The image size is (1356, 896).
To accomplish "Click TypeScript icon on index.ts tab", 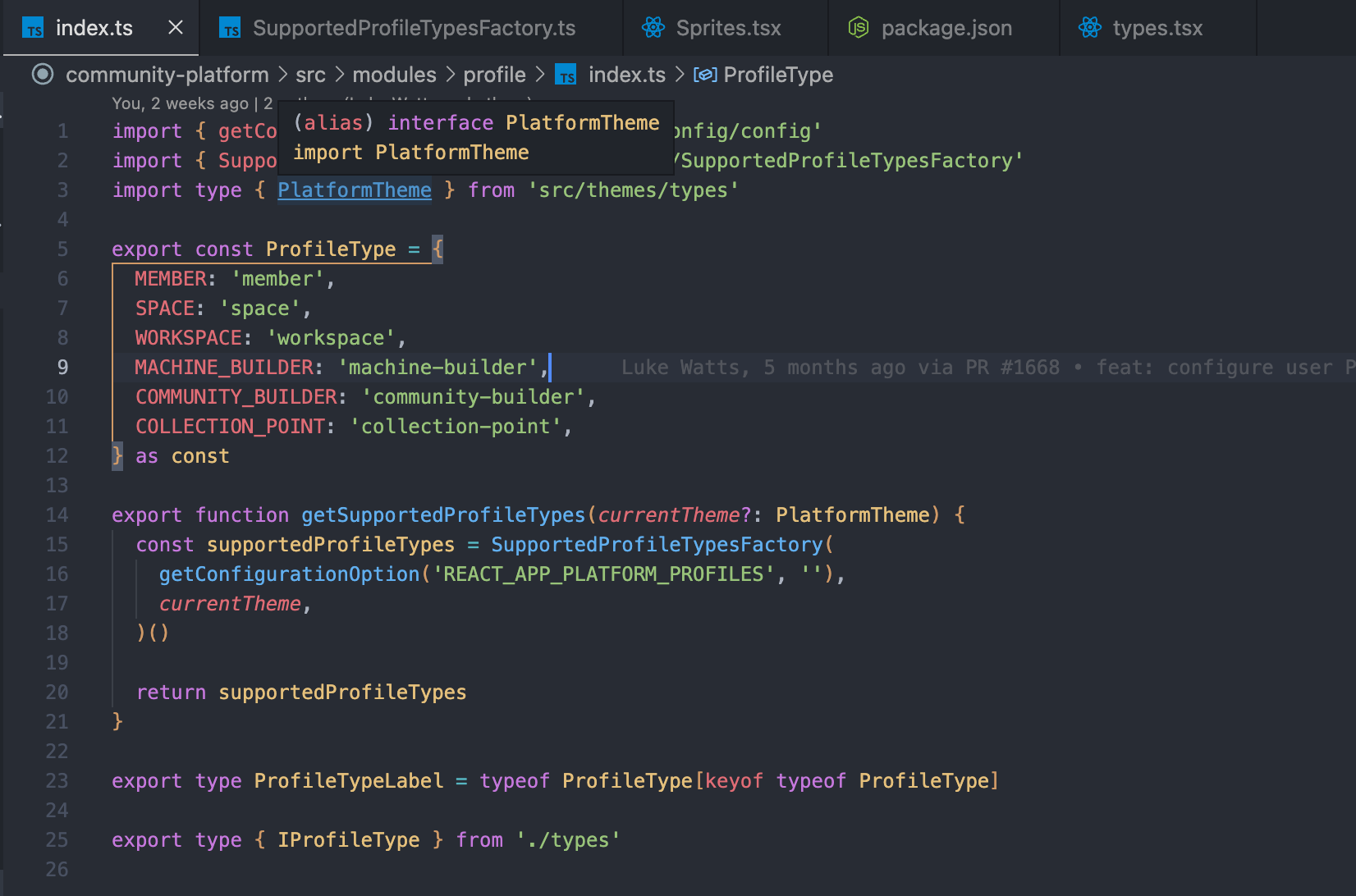I will [x=34, y=29].
